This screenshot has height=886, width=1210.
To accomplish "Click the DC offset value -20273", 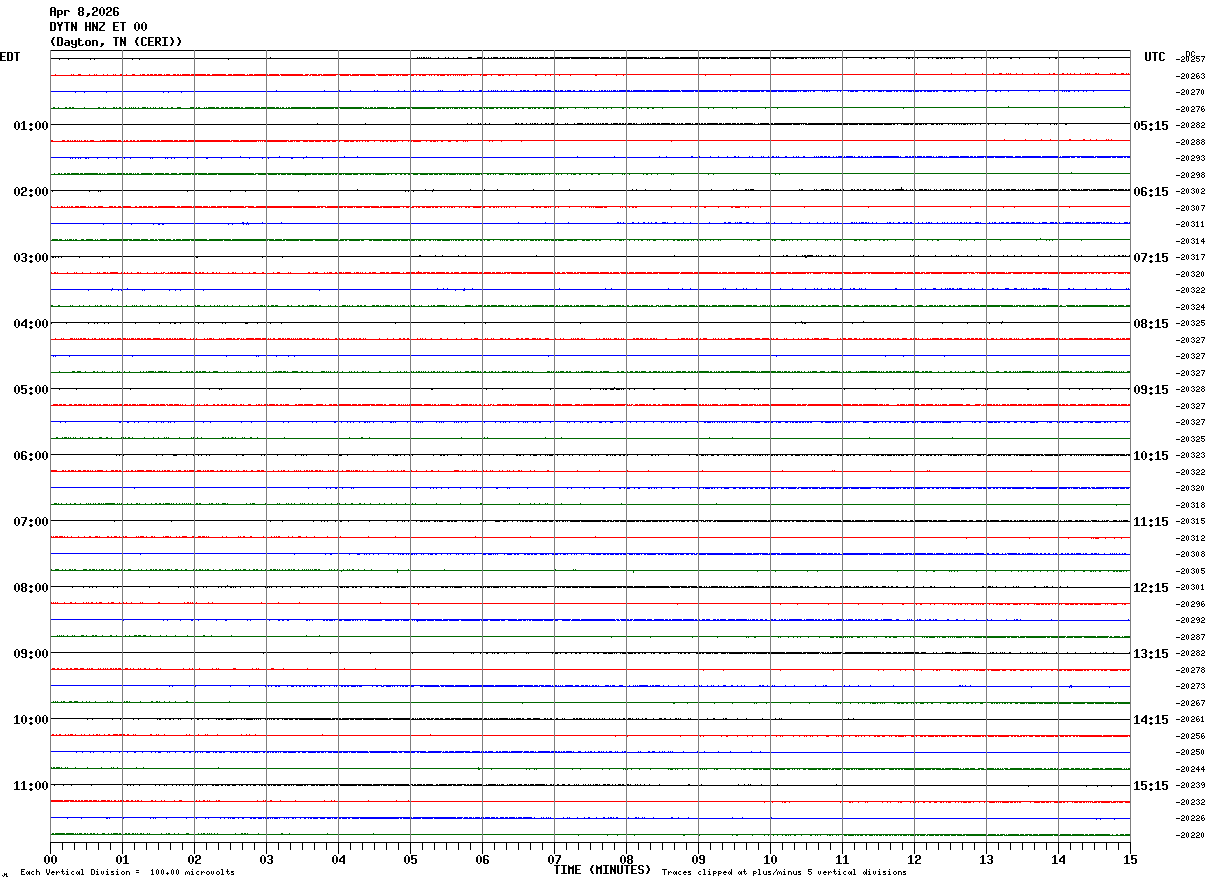I will [x=1191, y=687].
